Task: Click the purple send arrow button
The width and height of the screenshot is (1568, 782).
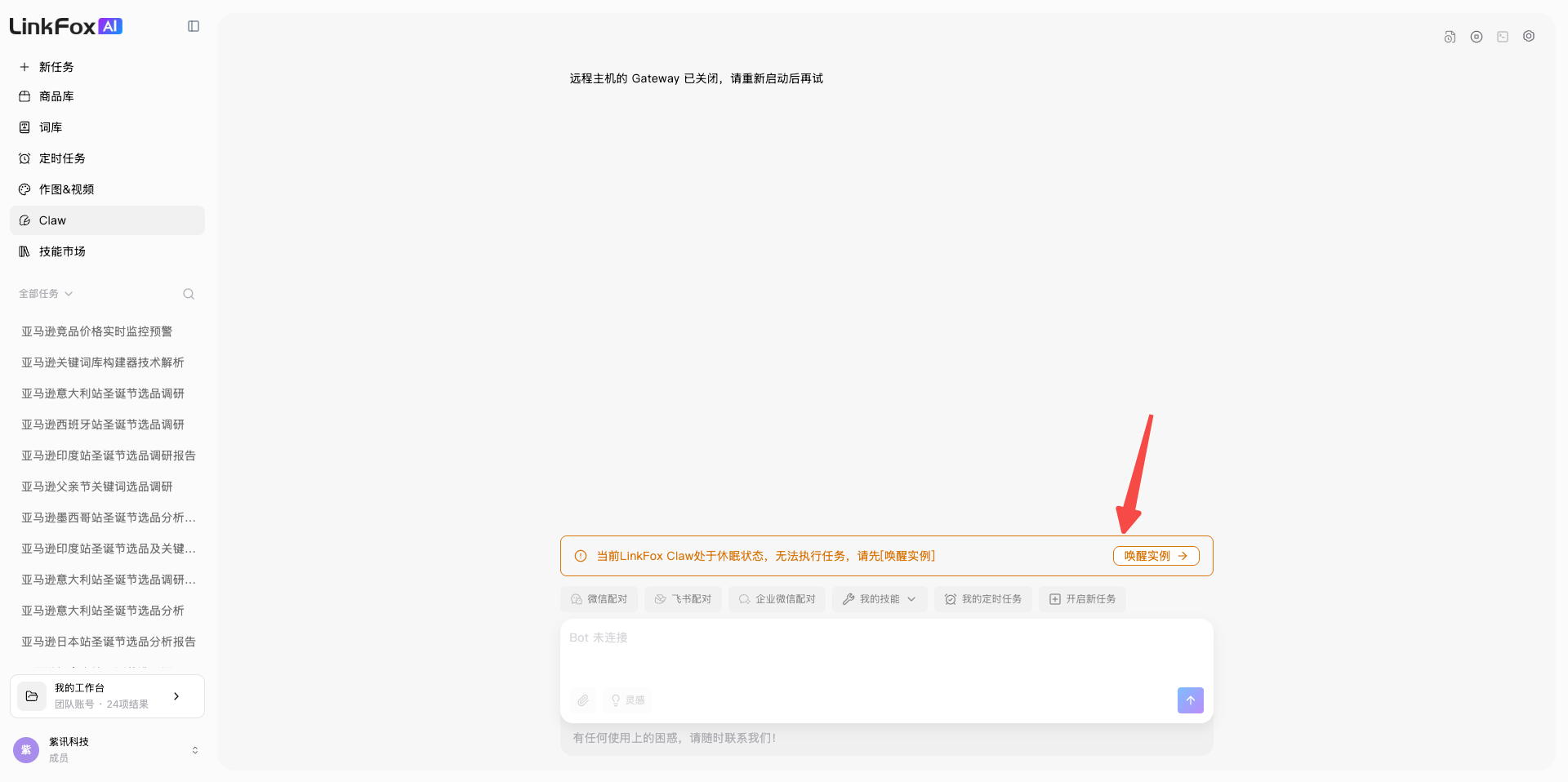Action: (1191, 700)
